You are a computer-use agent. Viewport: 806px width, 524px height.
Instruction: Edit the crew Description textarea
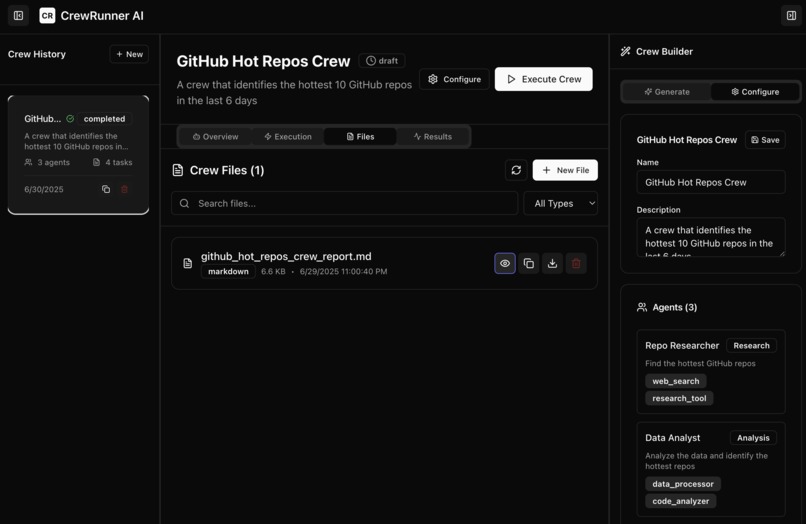(x=711, y=237)
